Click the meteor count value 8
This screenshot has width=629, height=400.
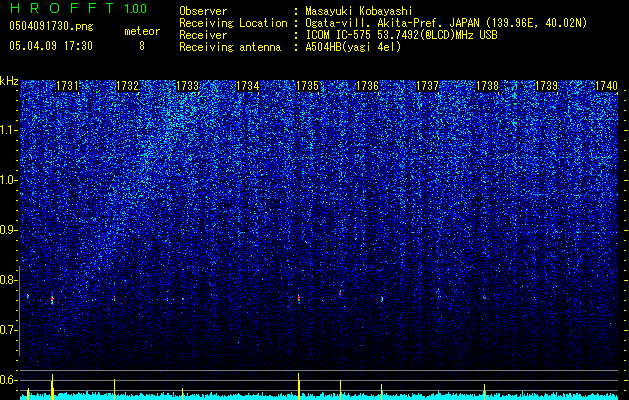pyautogui.click(x=142, y=46)
